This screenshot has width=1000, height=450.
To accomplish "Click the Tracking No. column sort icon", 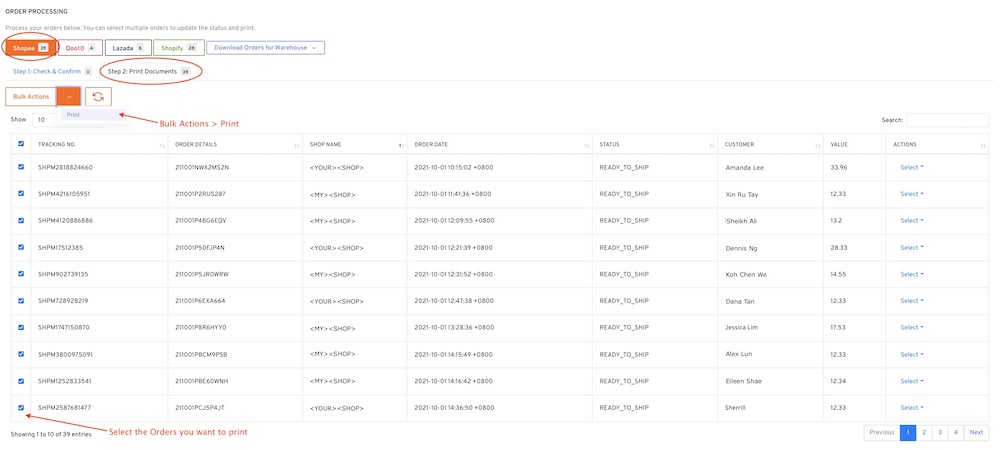I will click(162, 146).
